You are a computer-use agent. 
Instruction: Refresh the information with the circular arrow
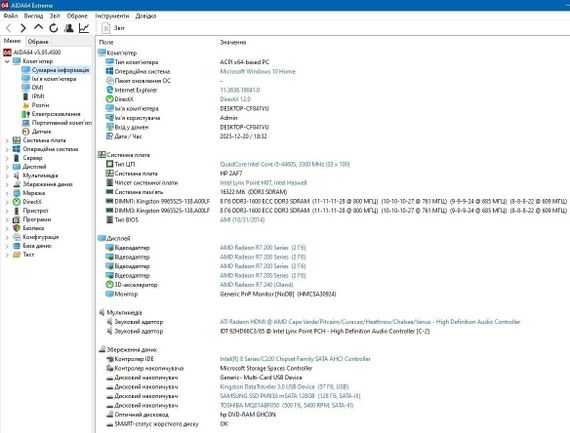pyautogui.click(x=53, y=28)
